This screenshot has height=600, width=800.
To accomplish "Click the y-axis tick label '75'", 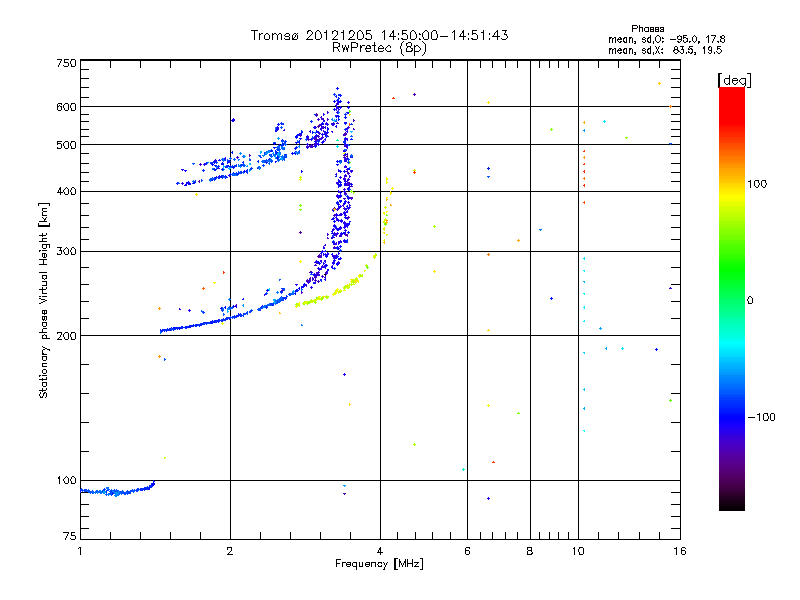I will pos(70,536).
